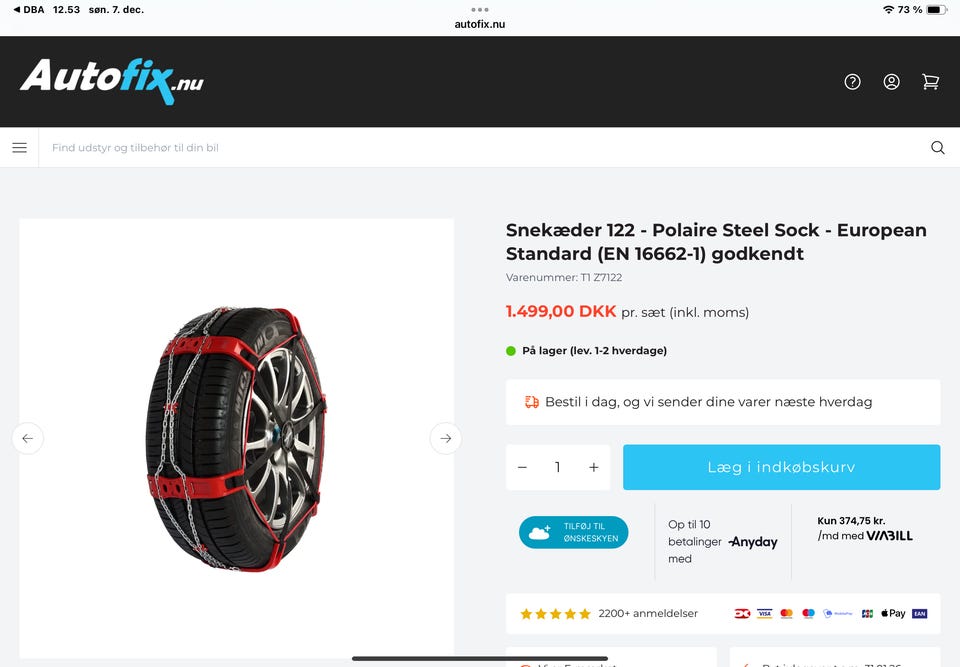Click the quantity number field
This screenshot has width=960, height=667.
coord(557,467)
